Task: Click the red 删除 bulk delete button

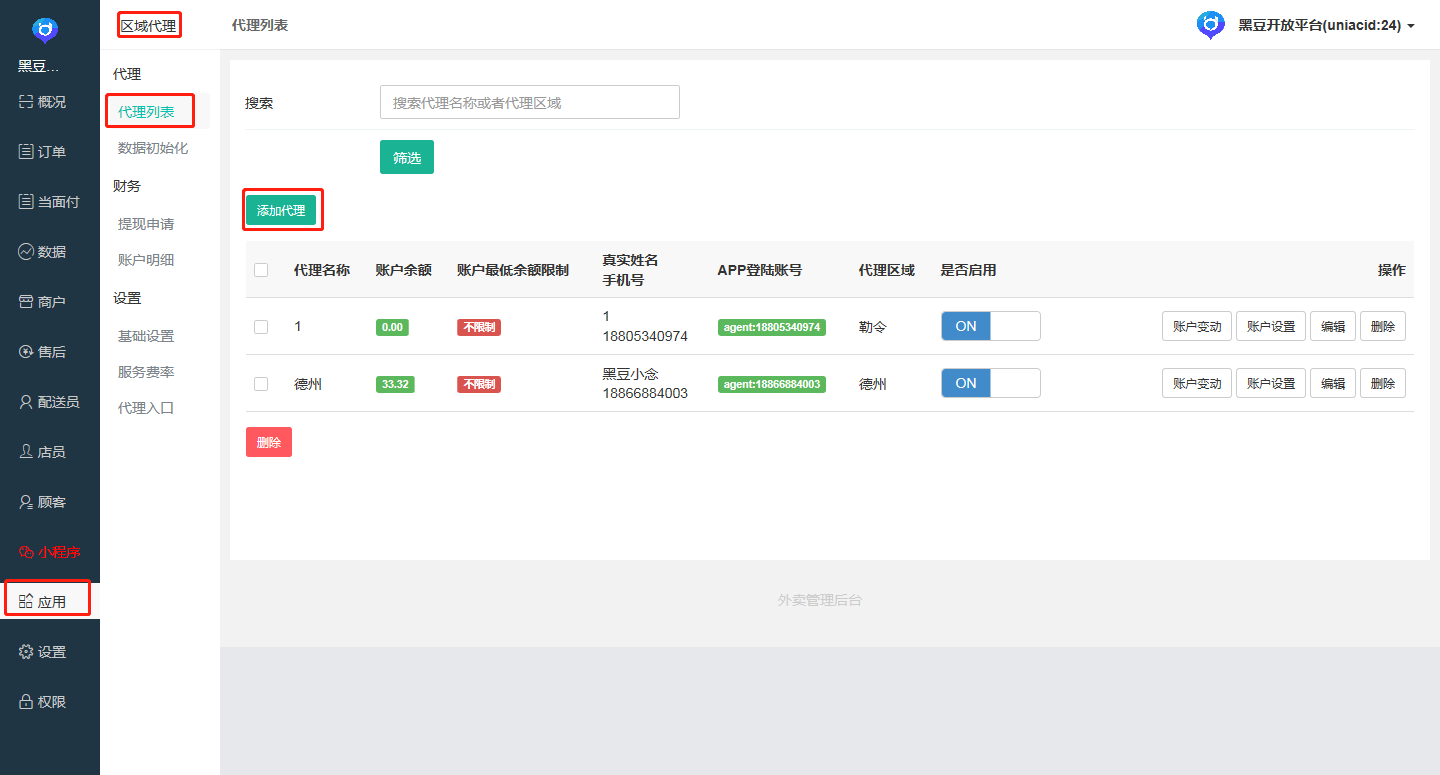Action: [269, 442]
